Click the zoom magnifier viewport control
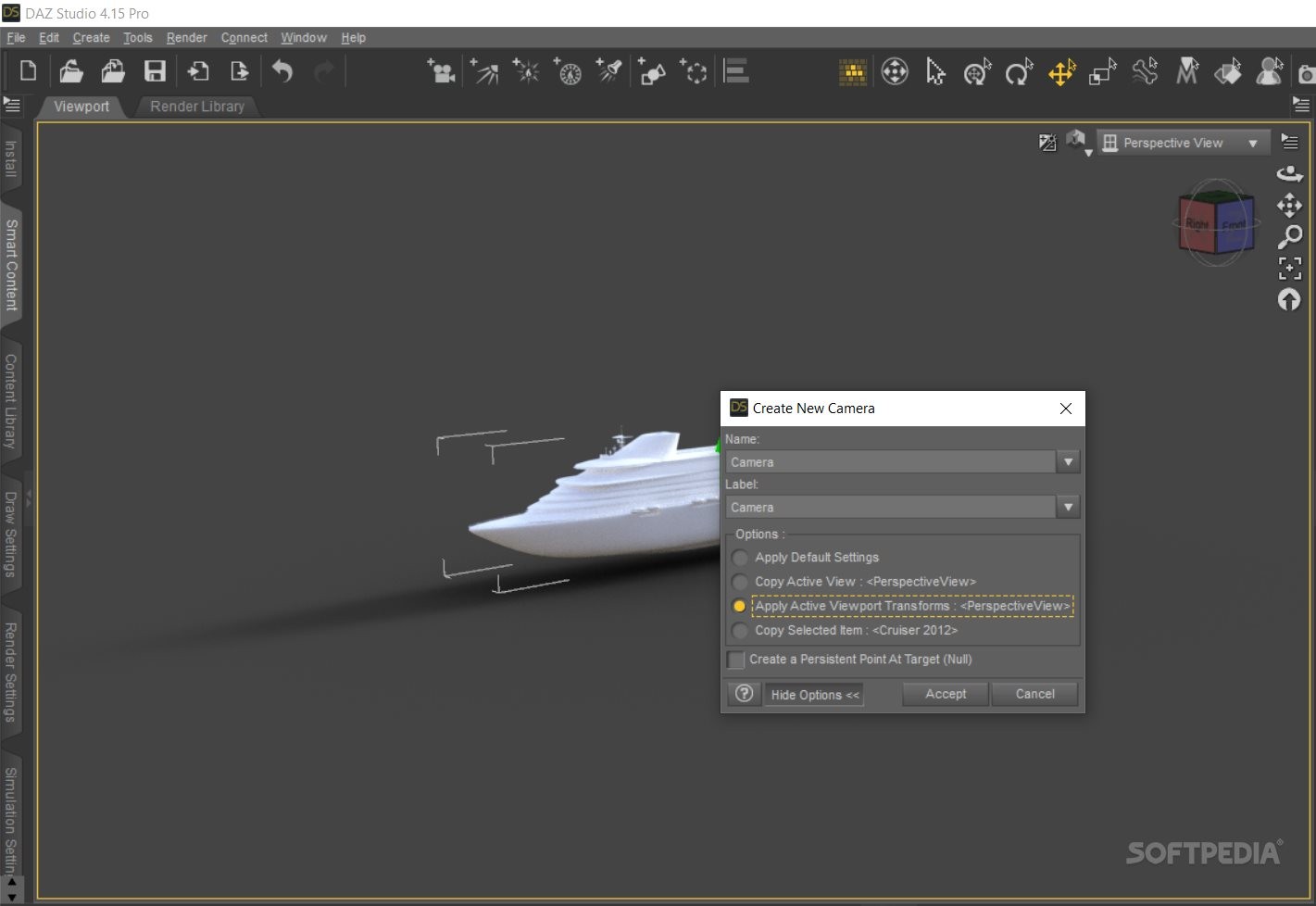 click(x=1289, y=237)
